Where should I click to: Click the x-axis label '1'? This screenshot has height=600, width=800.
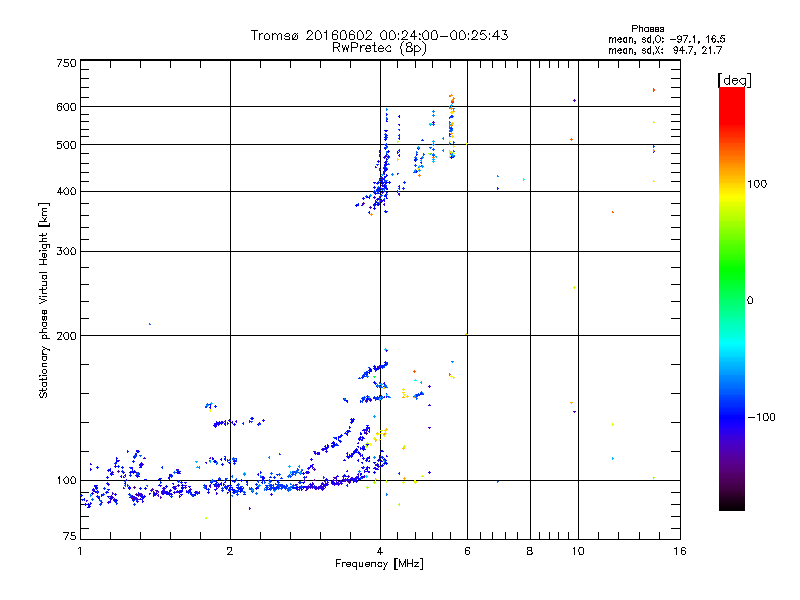tap(80, 551)
